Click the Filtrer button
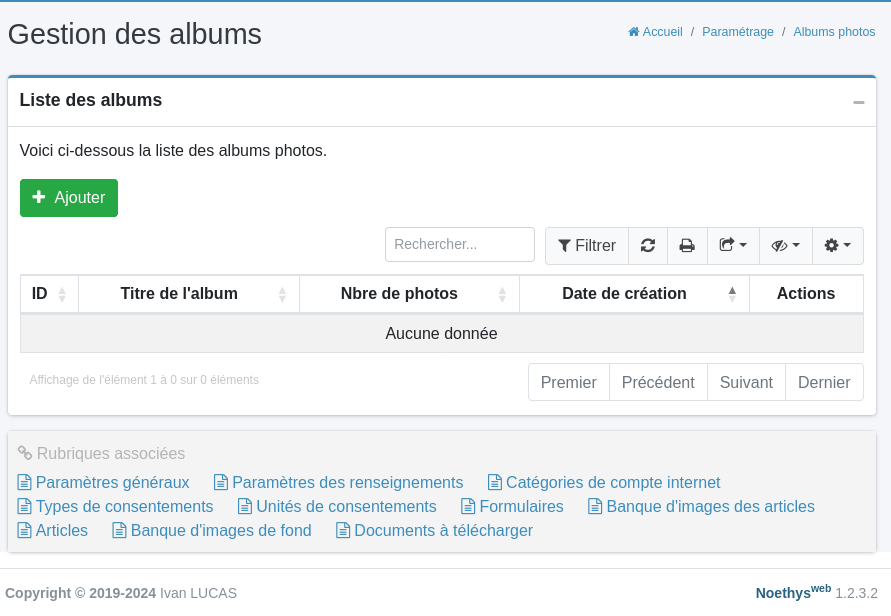This screenshot has width=891, height=616. 587,246
